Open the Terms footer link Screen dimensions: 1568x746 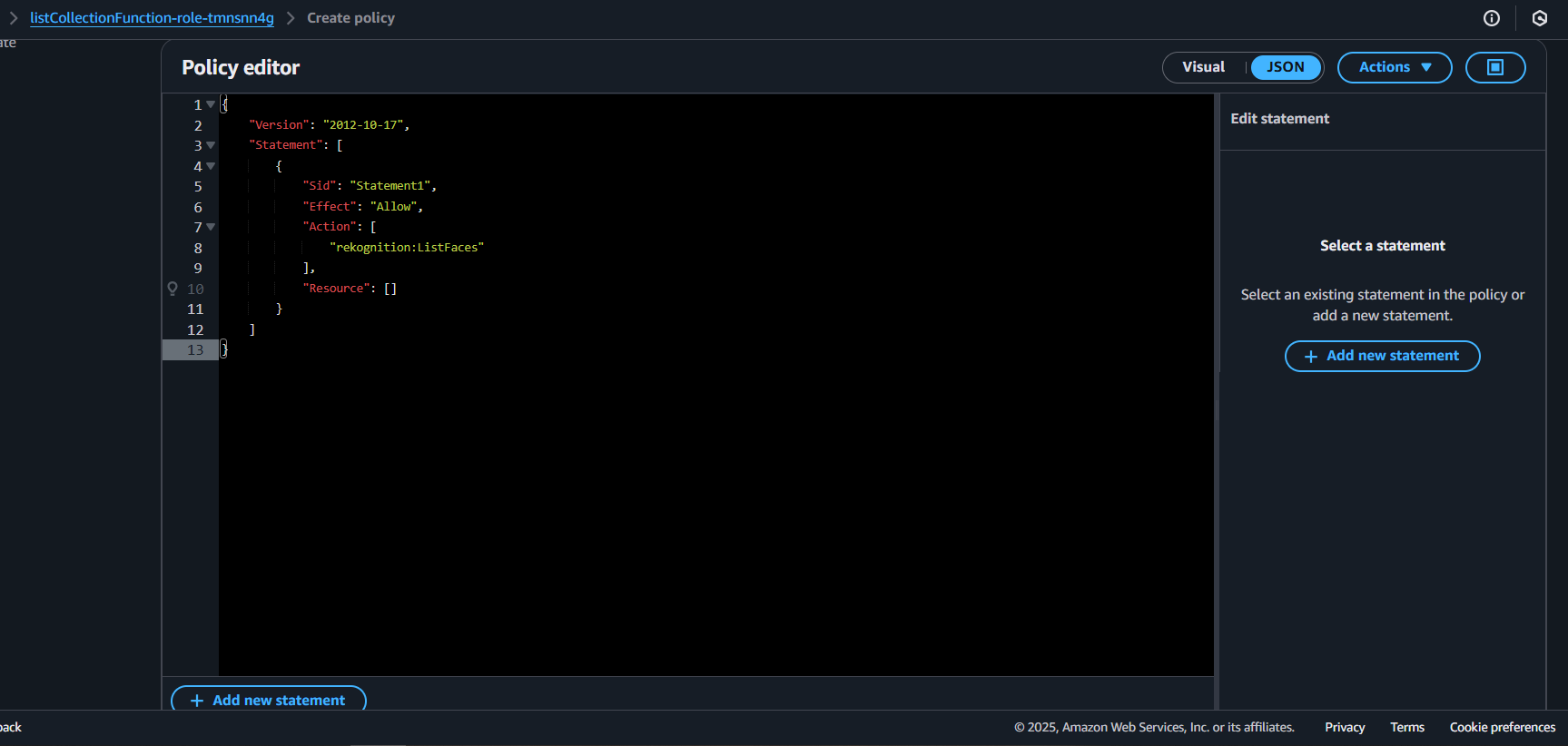pos(1407,727)
